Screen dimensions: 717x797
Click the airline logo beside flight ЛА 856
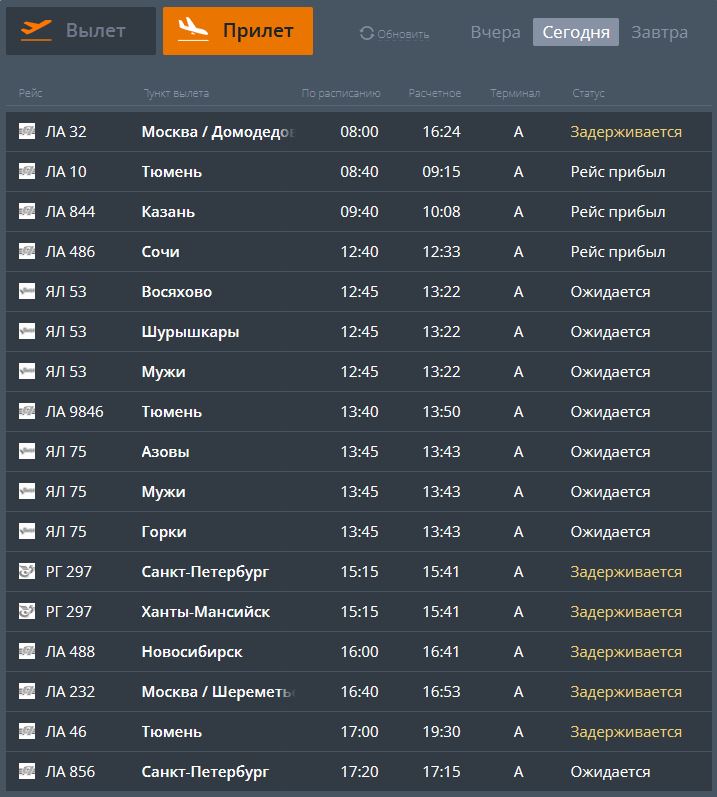(27, 772)
